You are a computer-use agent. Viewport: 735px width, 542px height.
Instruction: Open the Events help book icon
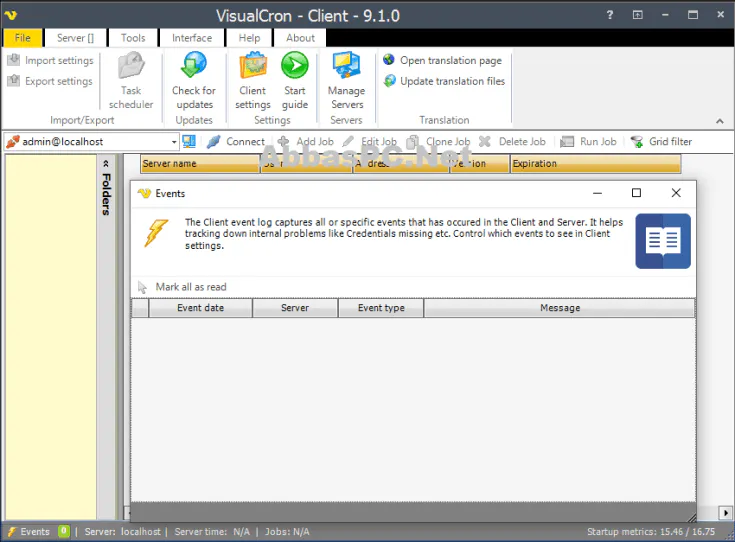[663, 241]
